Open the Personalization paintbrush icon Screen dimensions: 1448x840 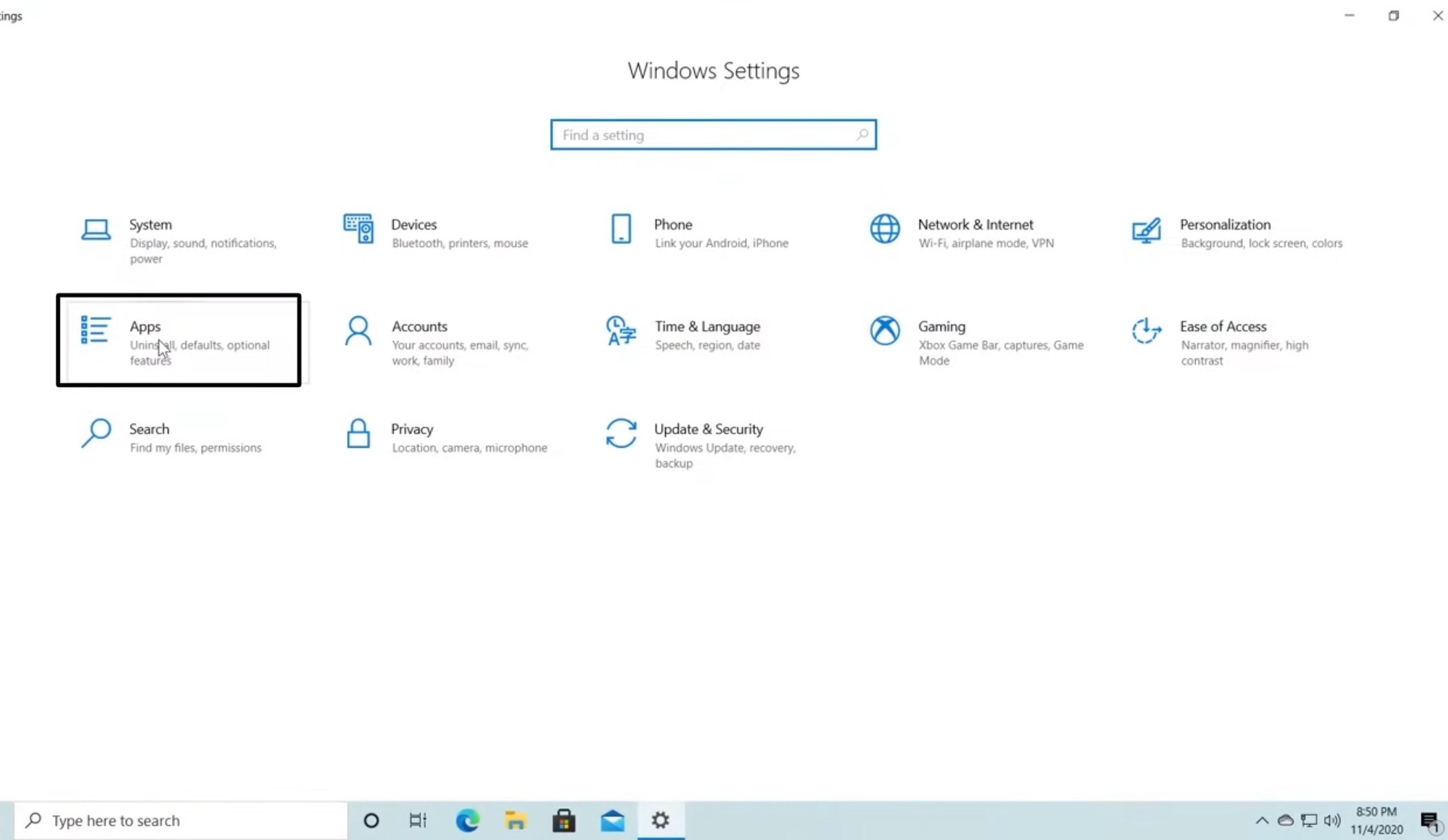coord(1146,230)
